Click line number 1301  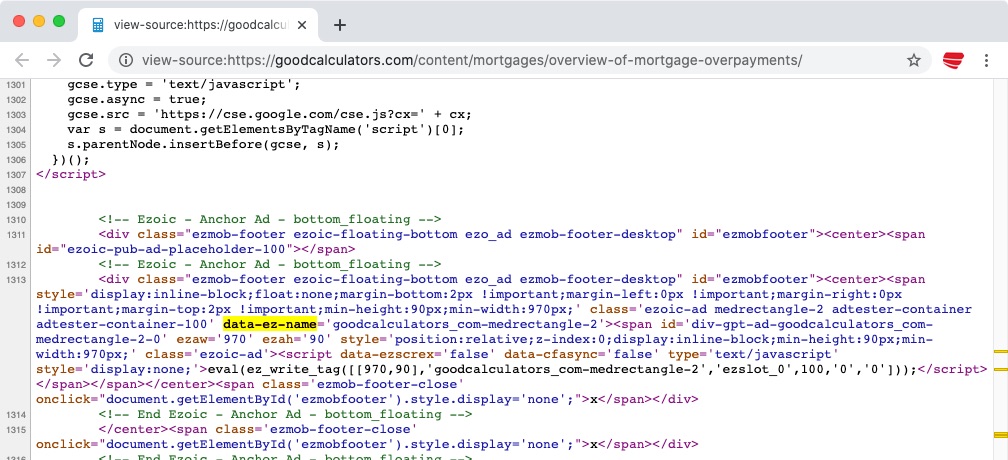[x=15, y=85]
